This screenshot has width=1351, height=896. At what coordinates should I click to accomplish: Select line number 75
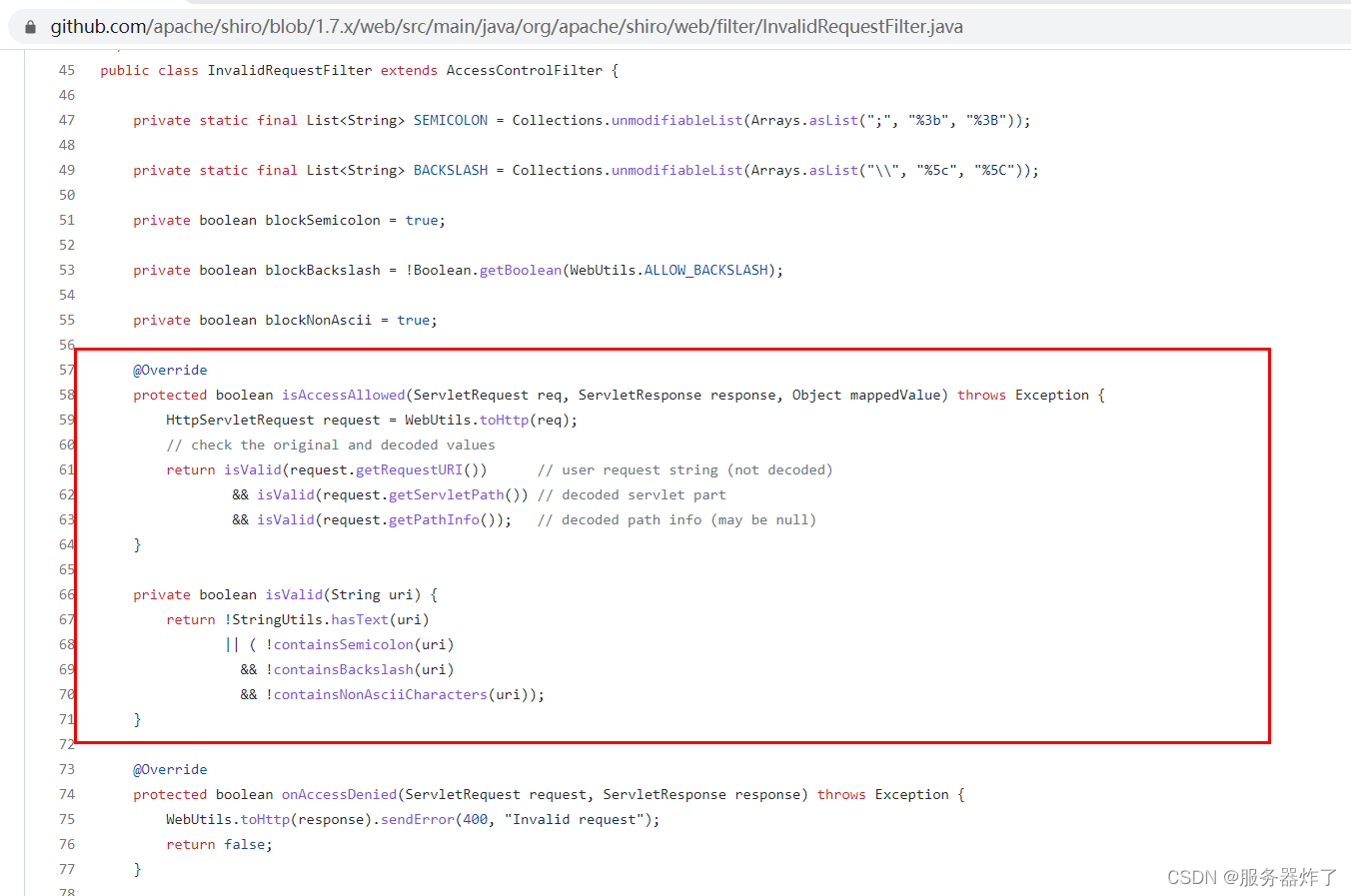pos(67,819)
